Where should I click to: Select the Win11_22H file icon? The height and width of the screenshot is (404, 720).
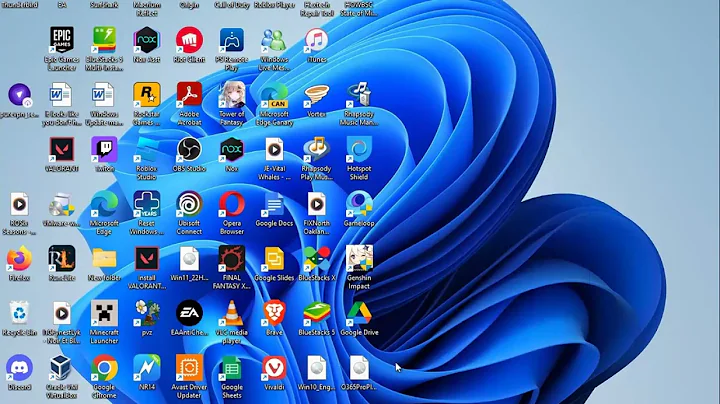pyautogui.click(x=189, y=258)
